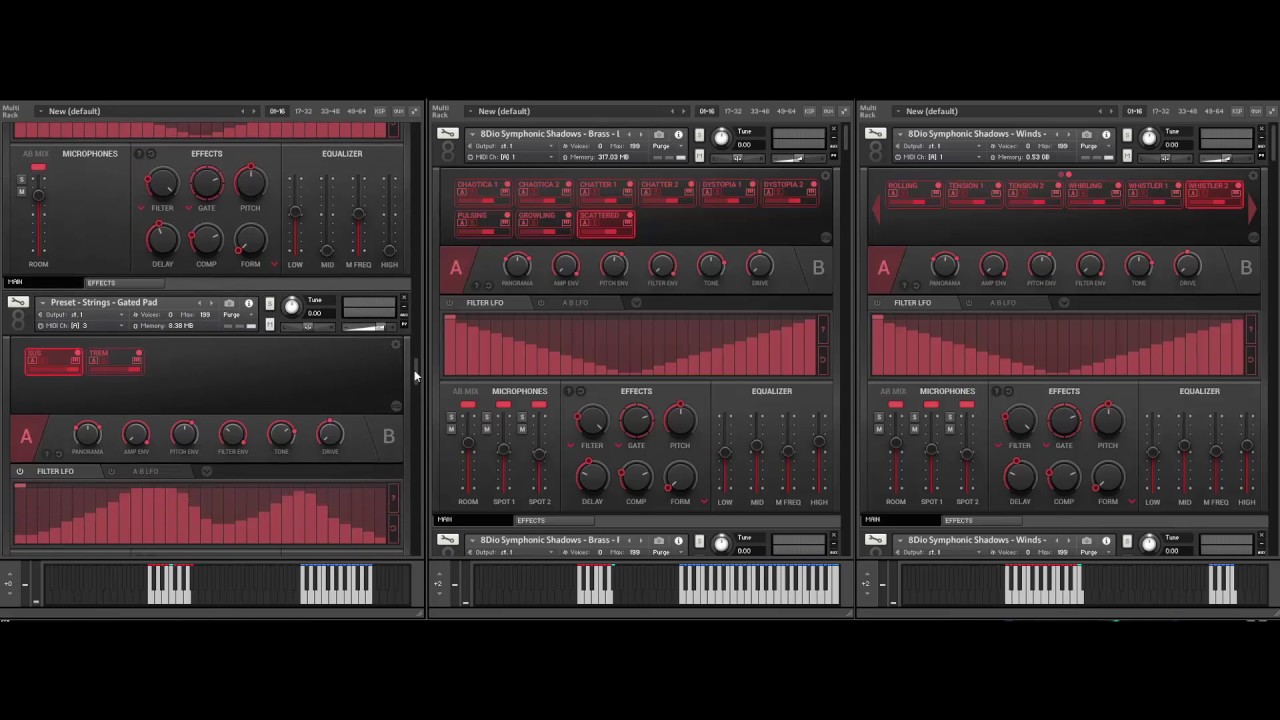Select the WHISTLER 2 articulation pad in Winds
This screenshot has width=1280, height=720.
pos(1216,193)
